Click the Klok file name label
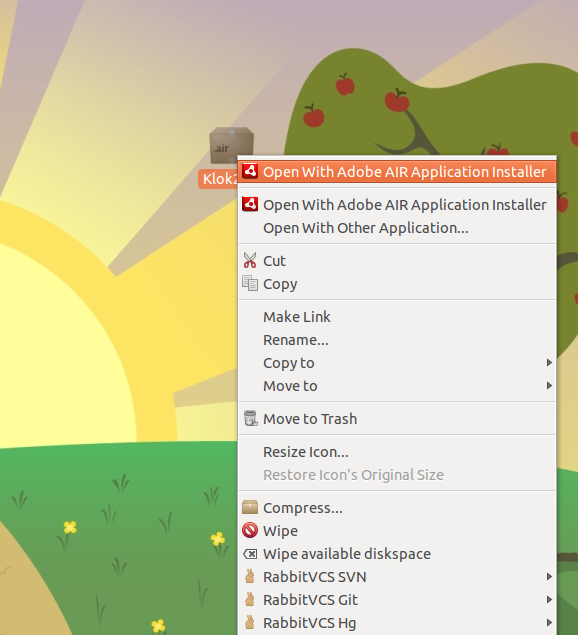This screenshot has height=635, width=578. pyautogui.click(x=218, y=179)
